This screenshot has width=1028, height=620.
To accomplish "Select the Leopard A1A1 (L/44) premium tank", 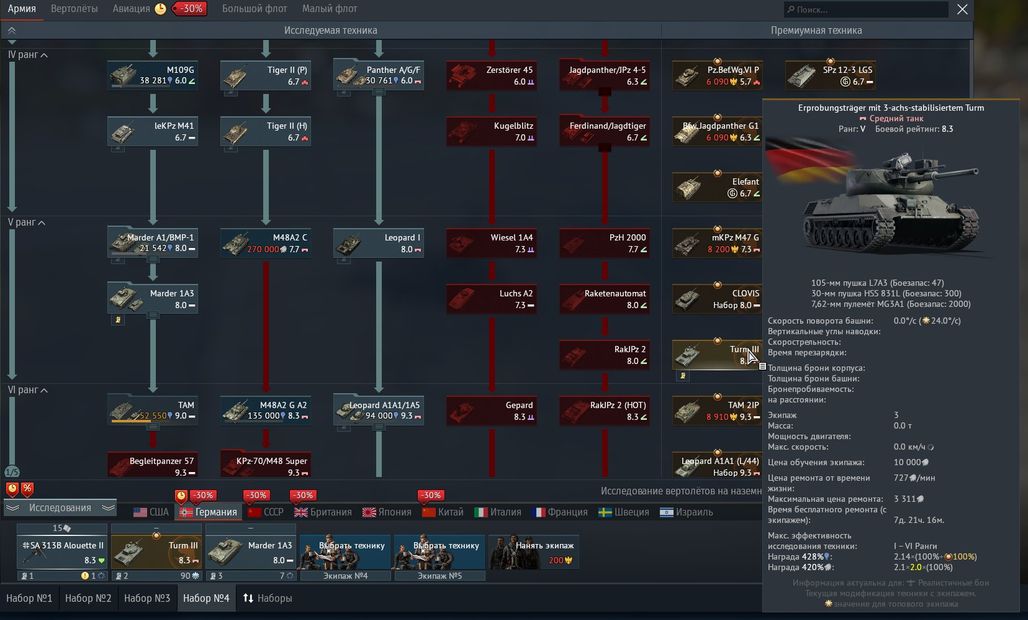I will [x=717, y=465].
